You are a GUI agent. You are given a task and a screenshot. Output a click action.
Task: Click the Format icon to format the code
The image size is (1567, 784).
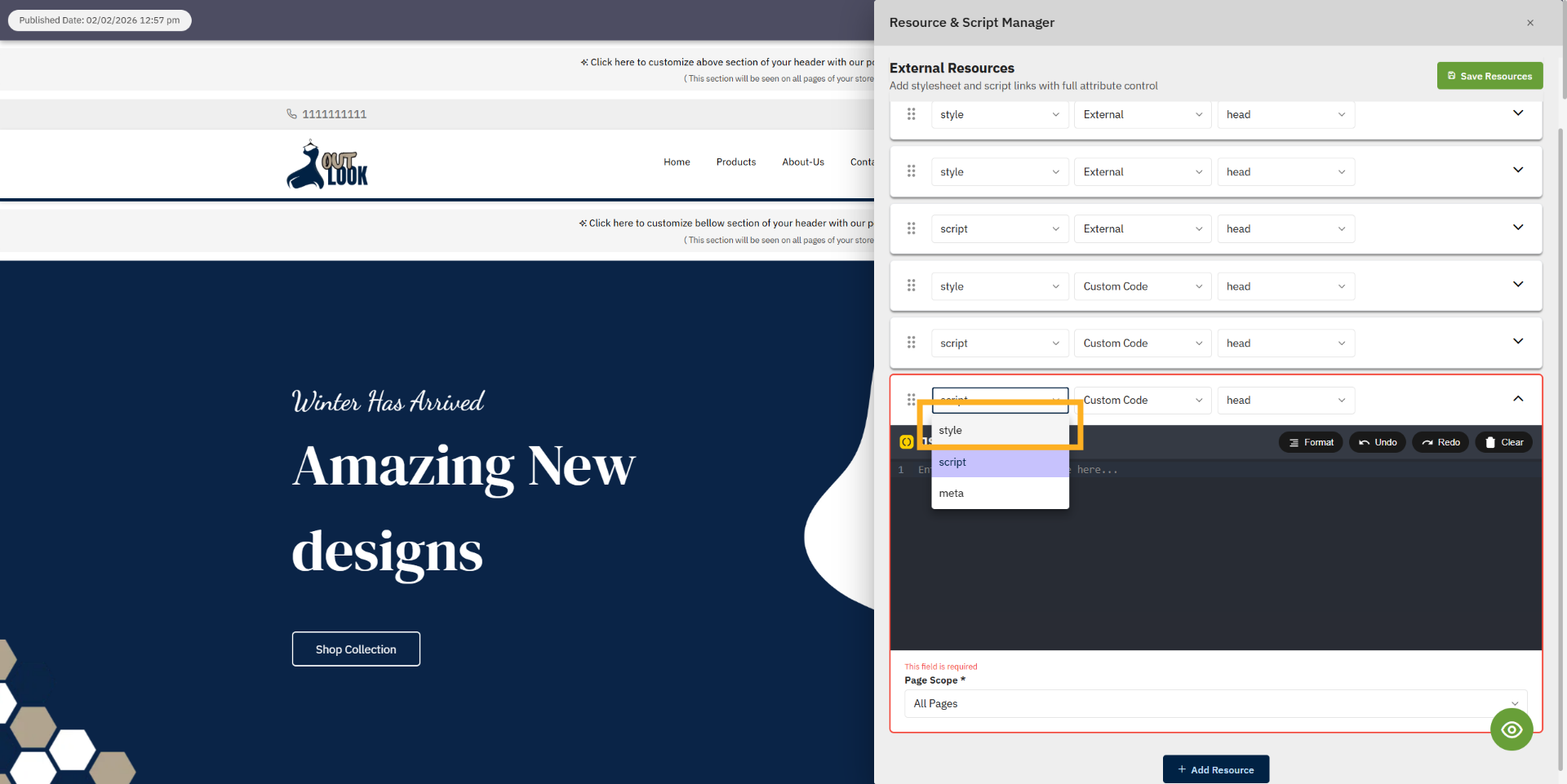[1294, 442]
